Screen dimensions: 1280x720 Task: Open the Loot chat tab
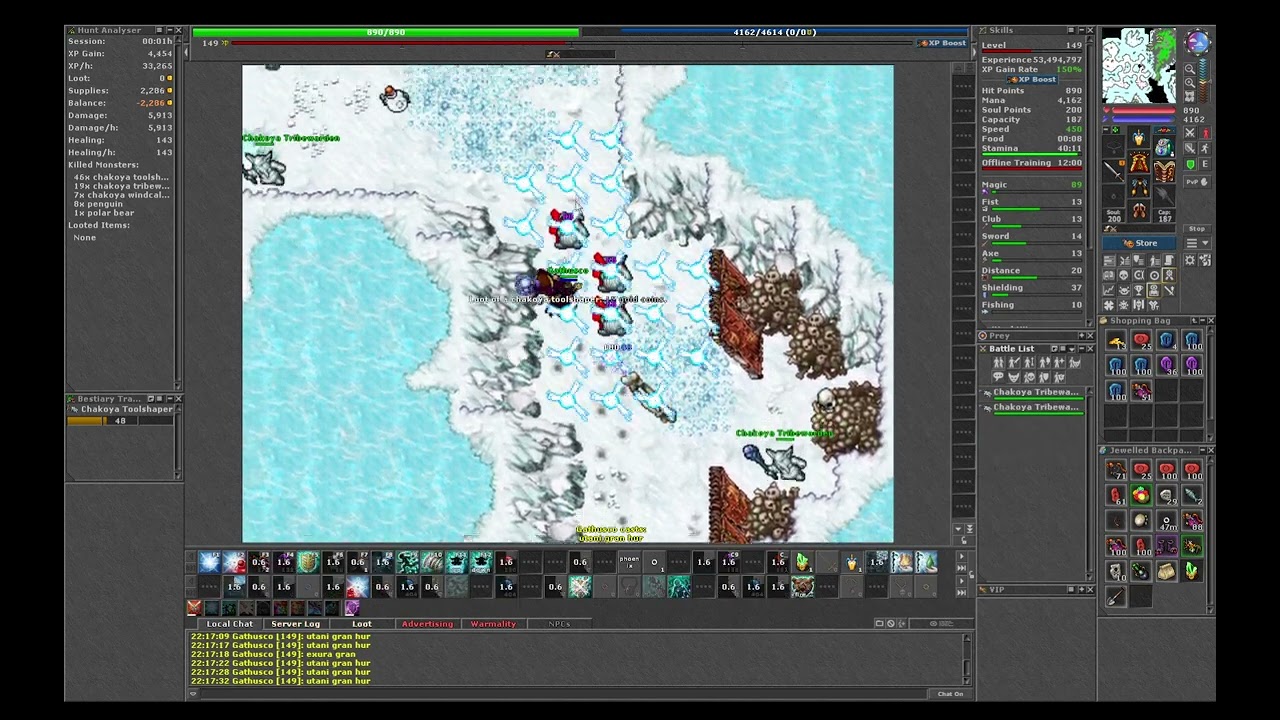[361, 624]
